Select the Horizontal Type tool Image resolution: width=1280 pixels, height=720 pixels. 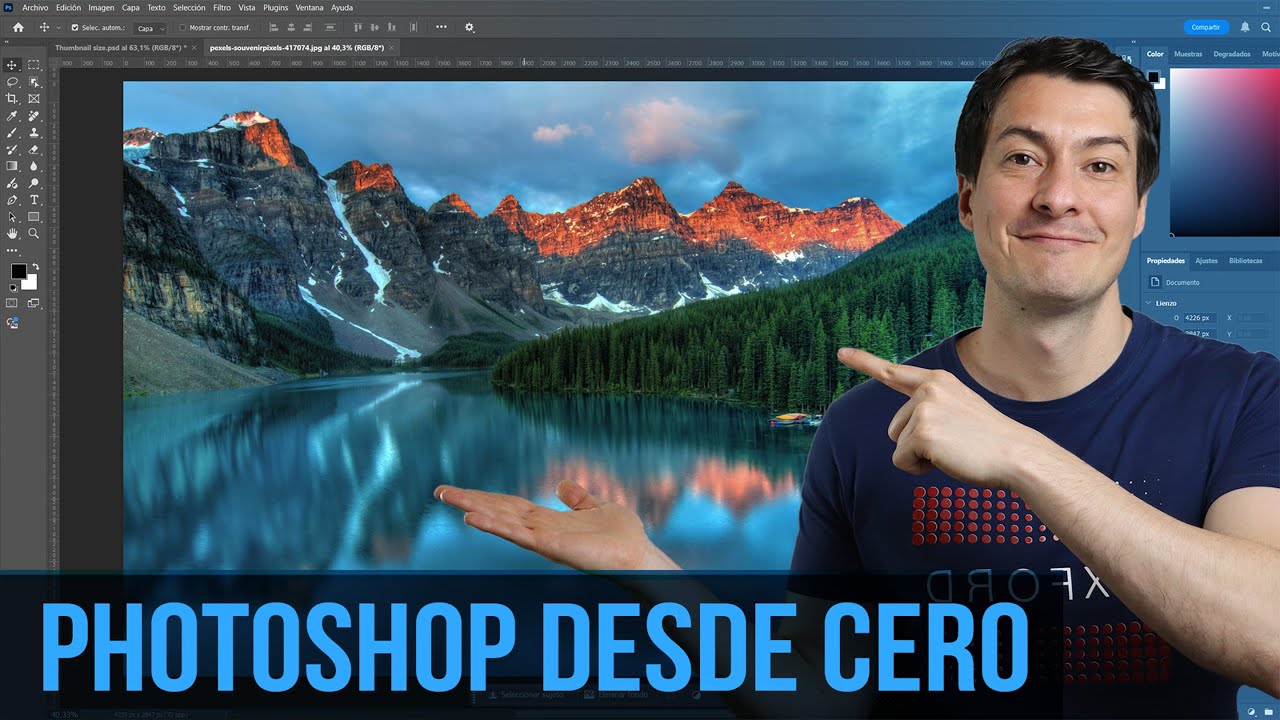tap(34, 200)
